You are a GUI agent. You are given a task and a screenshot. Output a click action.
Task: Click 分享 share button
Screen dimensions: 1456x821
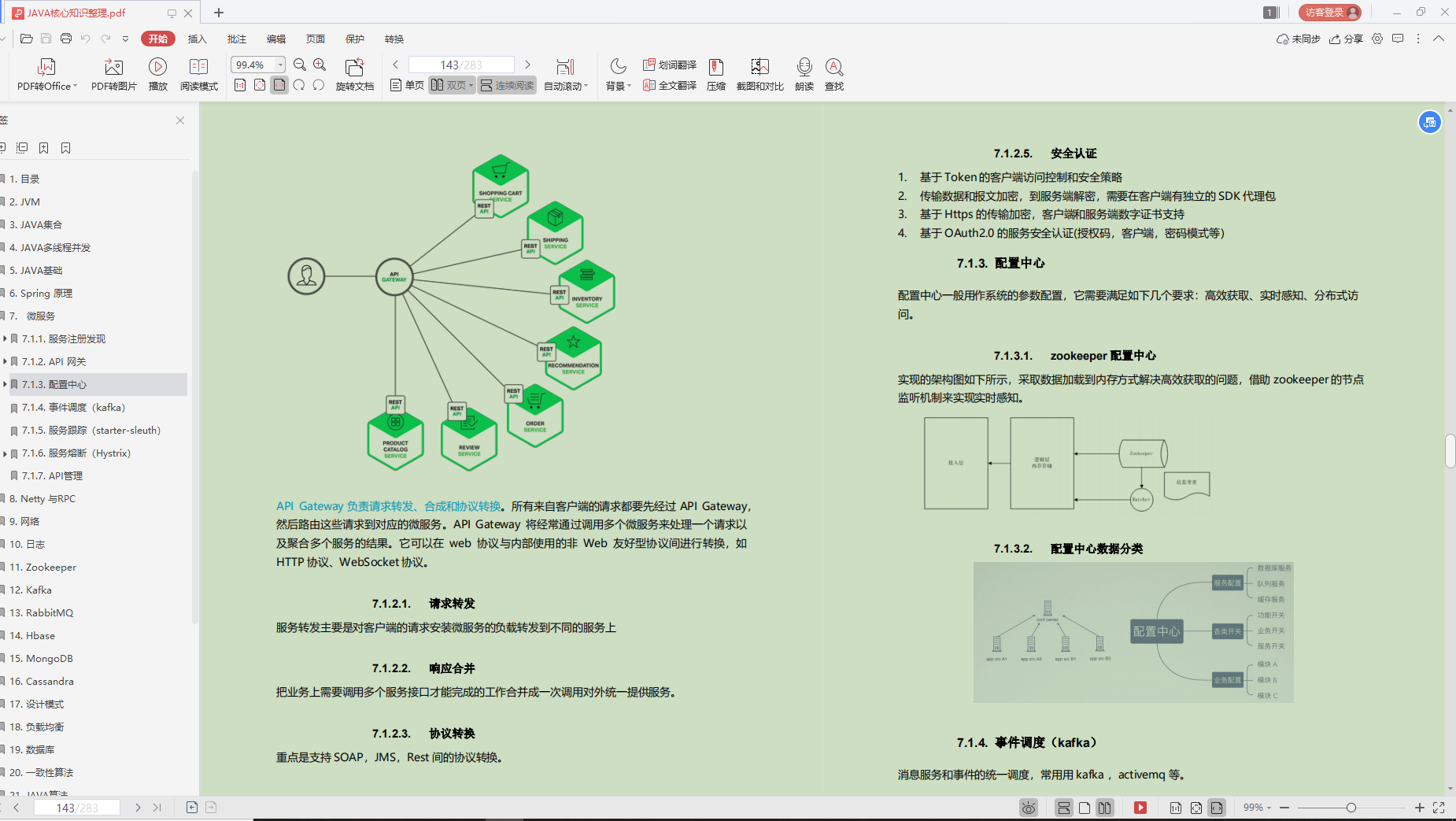[x=1346, y=39]
